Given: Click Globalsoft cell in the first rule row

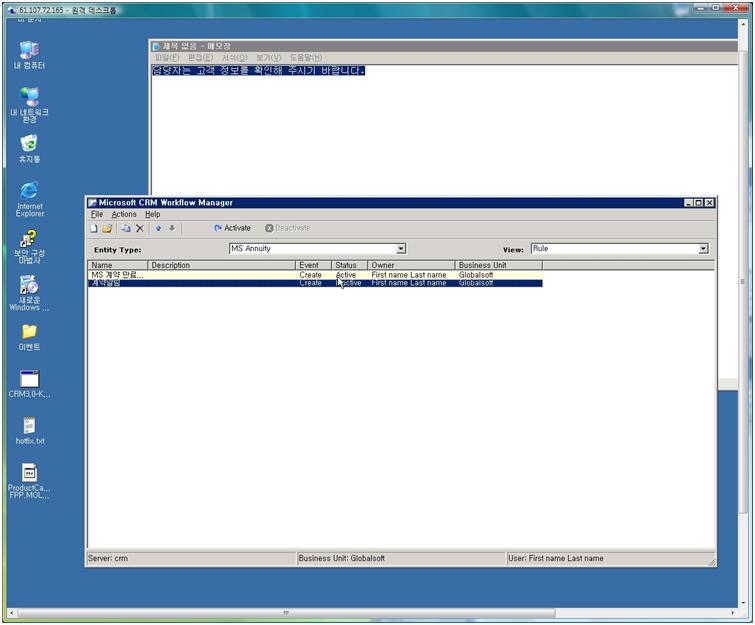Looking at the screenshot, I should [476, 275].
